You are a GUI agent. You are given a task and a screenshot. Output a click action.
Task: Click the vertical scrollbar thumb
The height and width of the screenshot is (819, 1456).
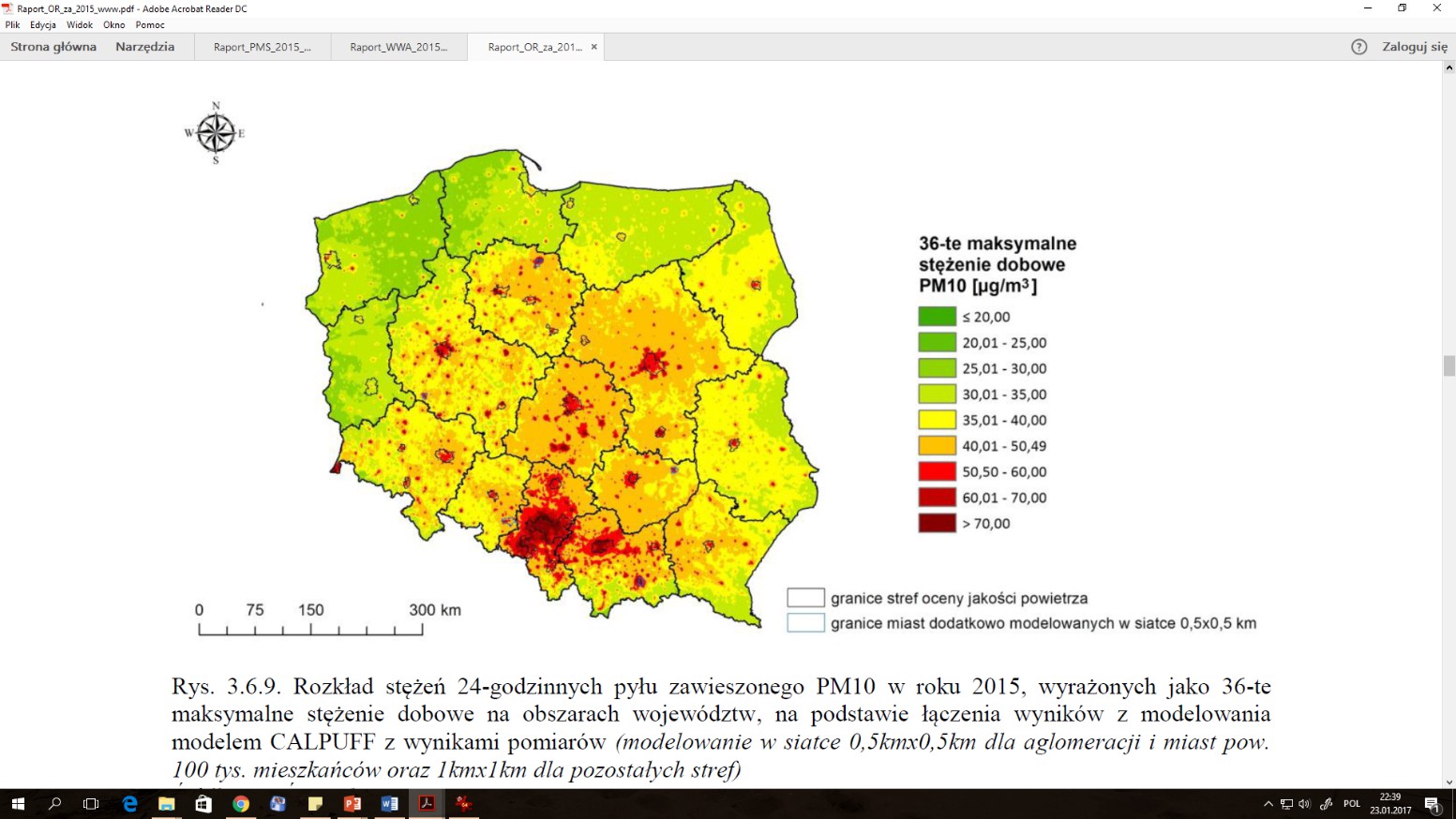pos(1449,365)
